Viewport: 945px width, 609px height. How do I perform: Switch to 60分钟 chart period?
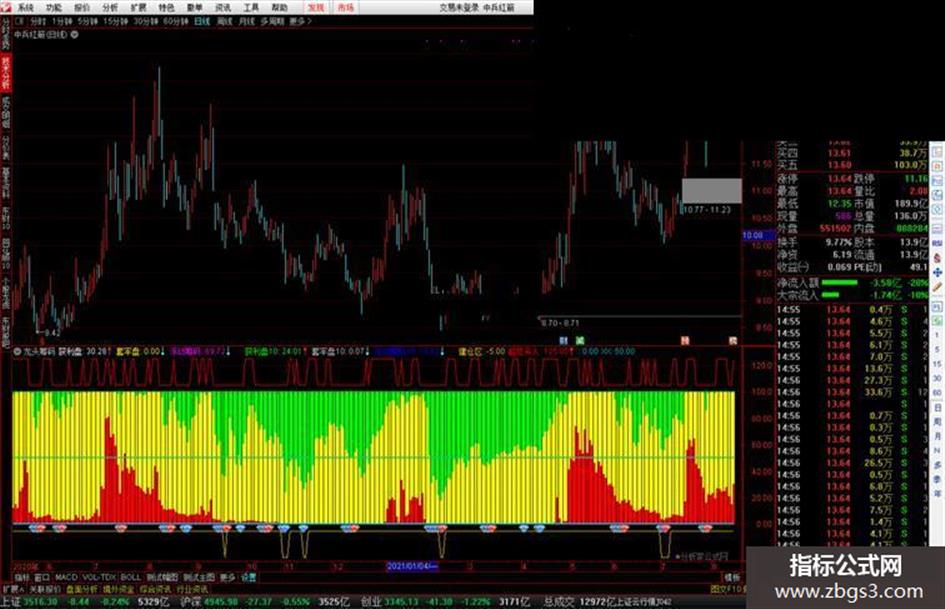click(x=176, y=21)
